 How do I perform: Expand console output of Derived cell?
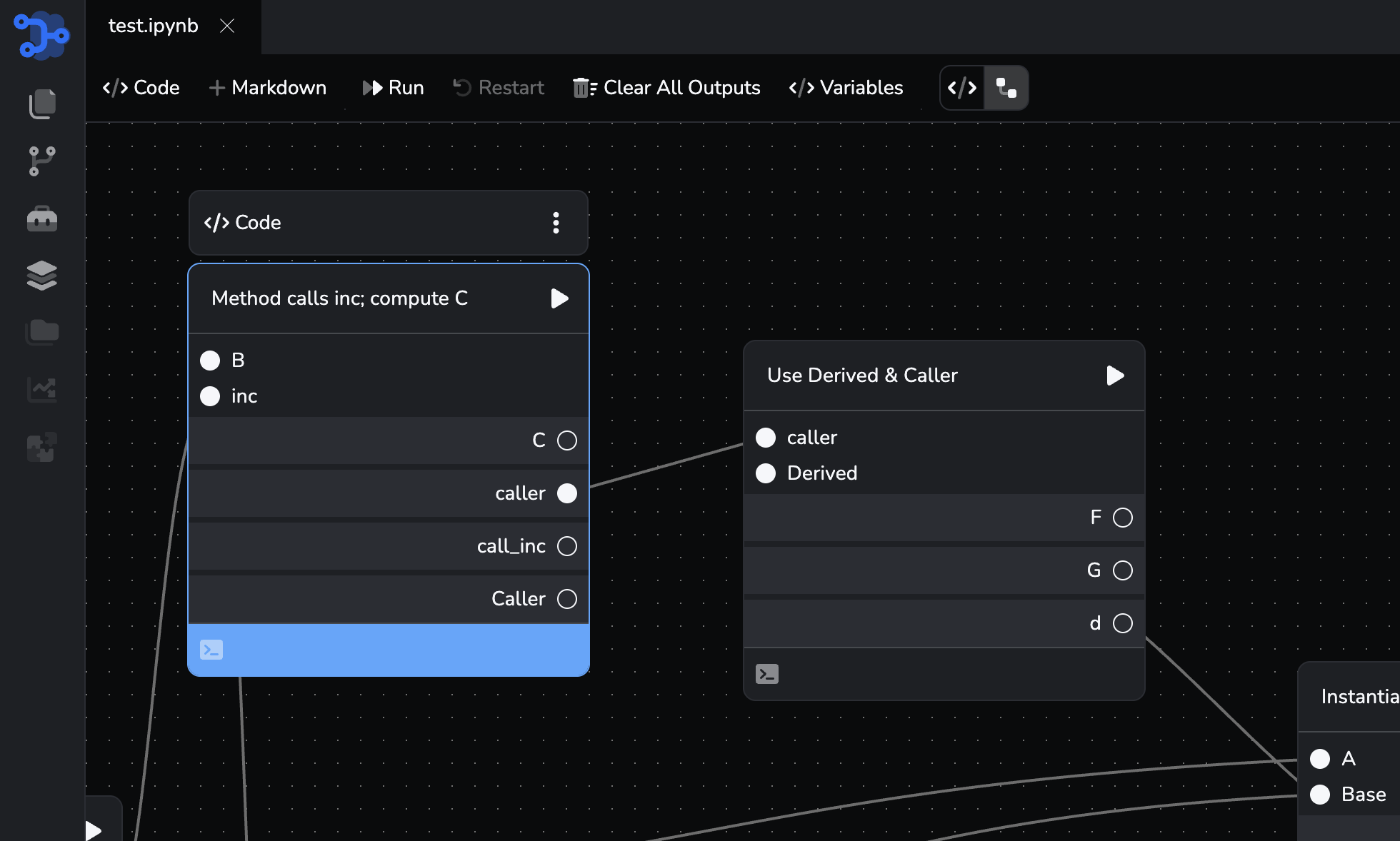767,674
